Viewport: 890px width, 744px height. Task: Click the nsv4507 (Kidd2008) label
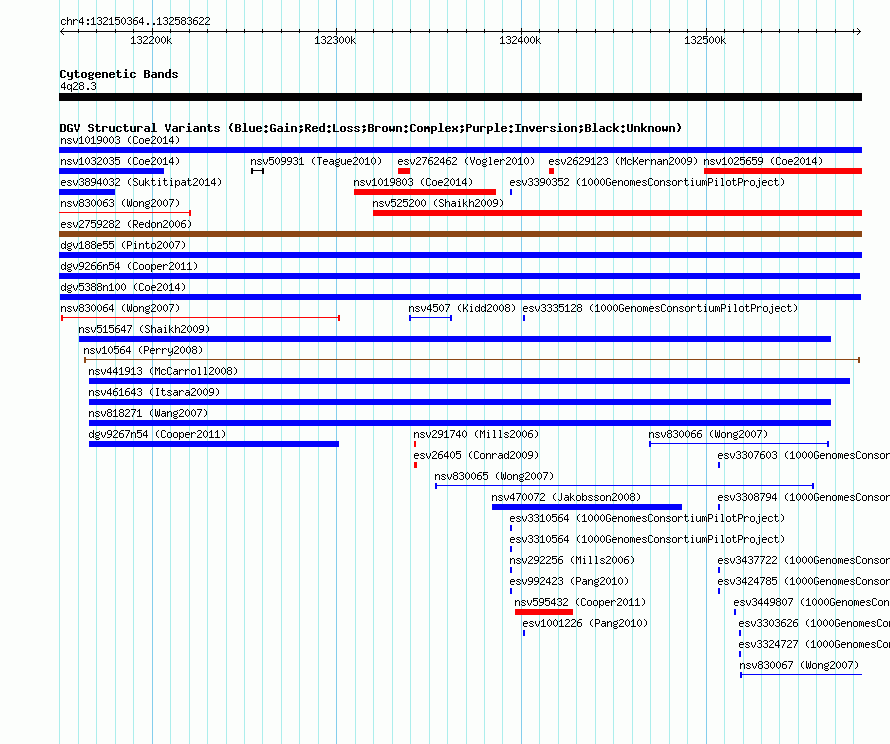pyautogui.click(x=462, y=308)
